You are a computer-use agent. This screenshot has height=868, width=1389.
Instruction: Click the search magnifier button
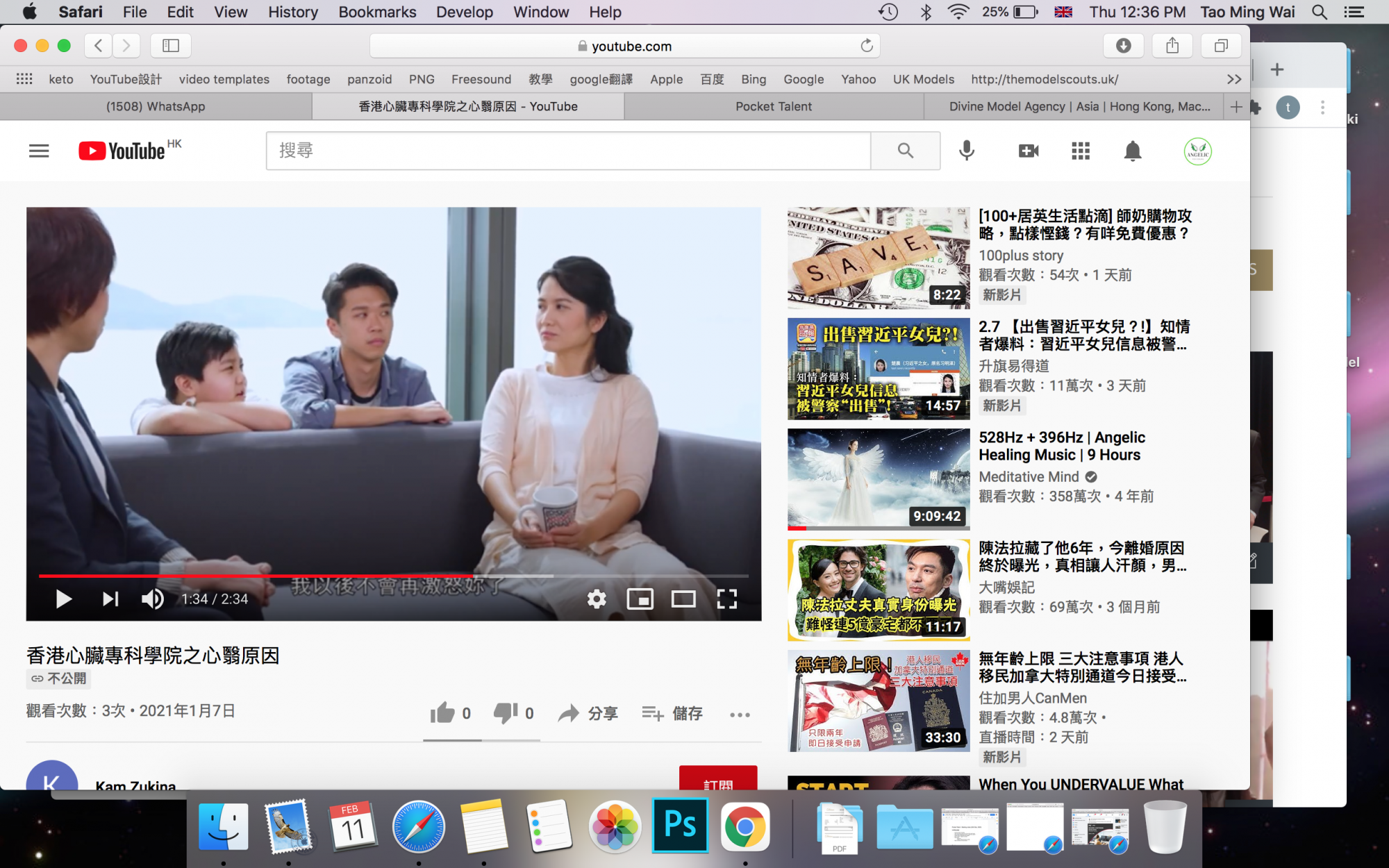click(x=906, y=151)
